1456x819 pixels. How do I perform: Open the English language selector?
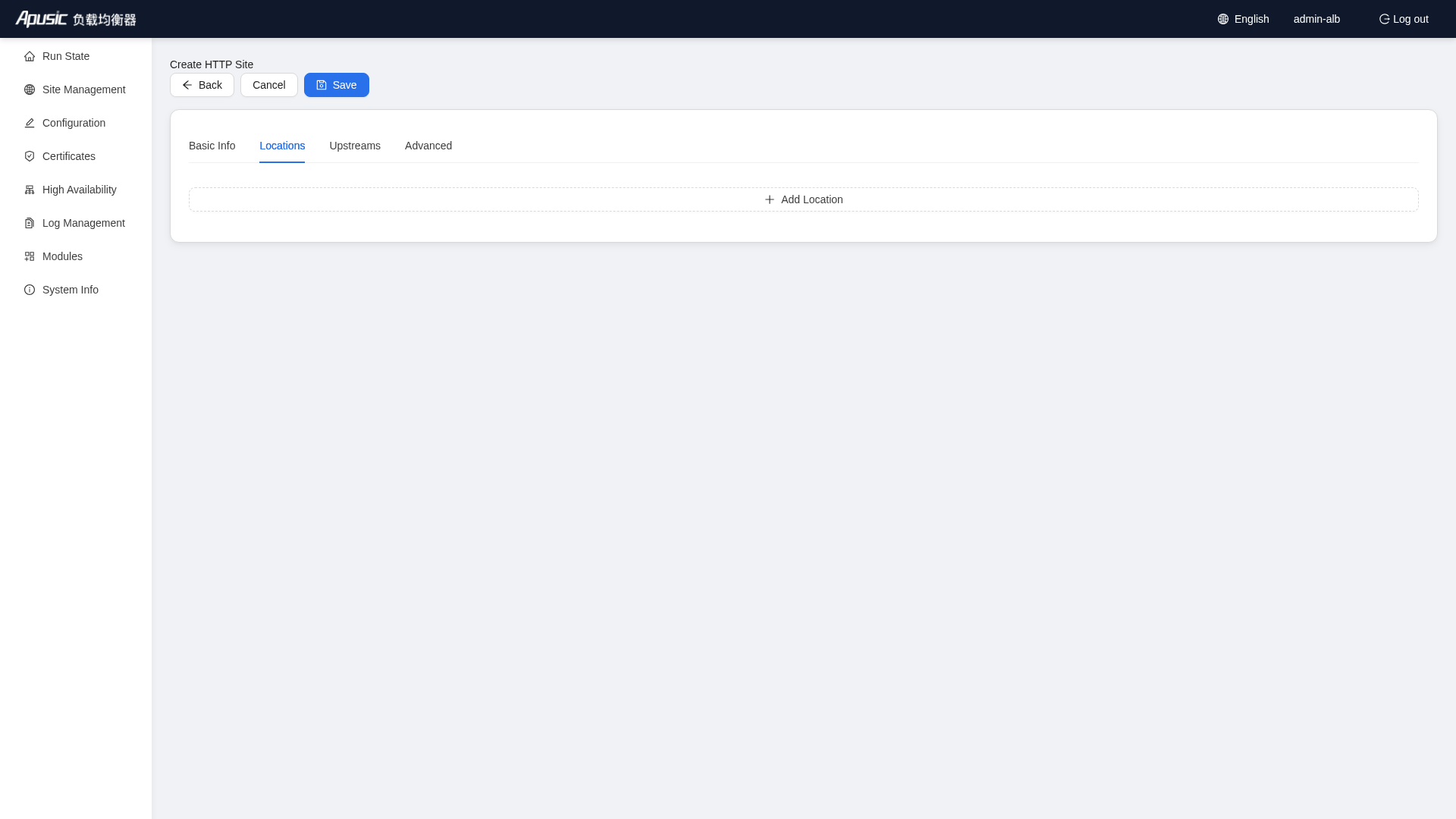[1244, 19]
